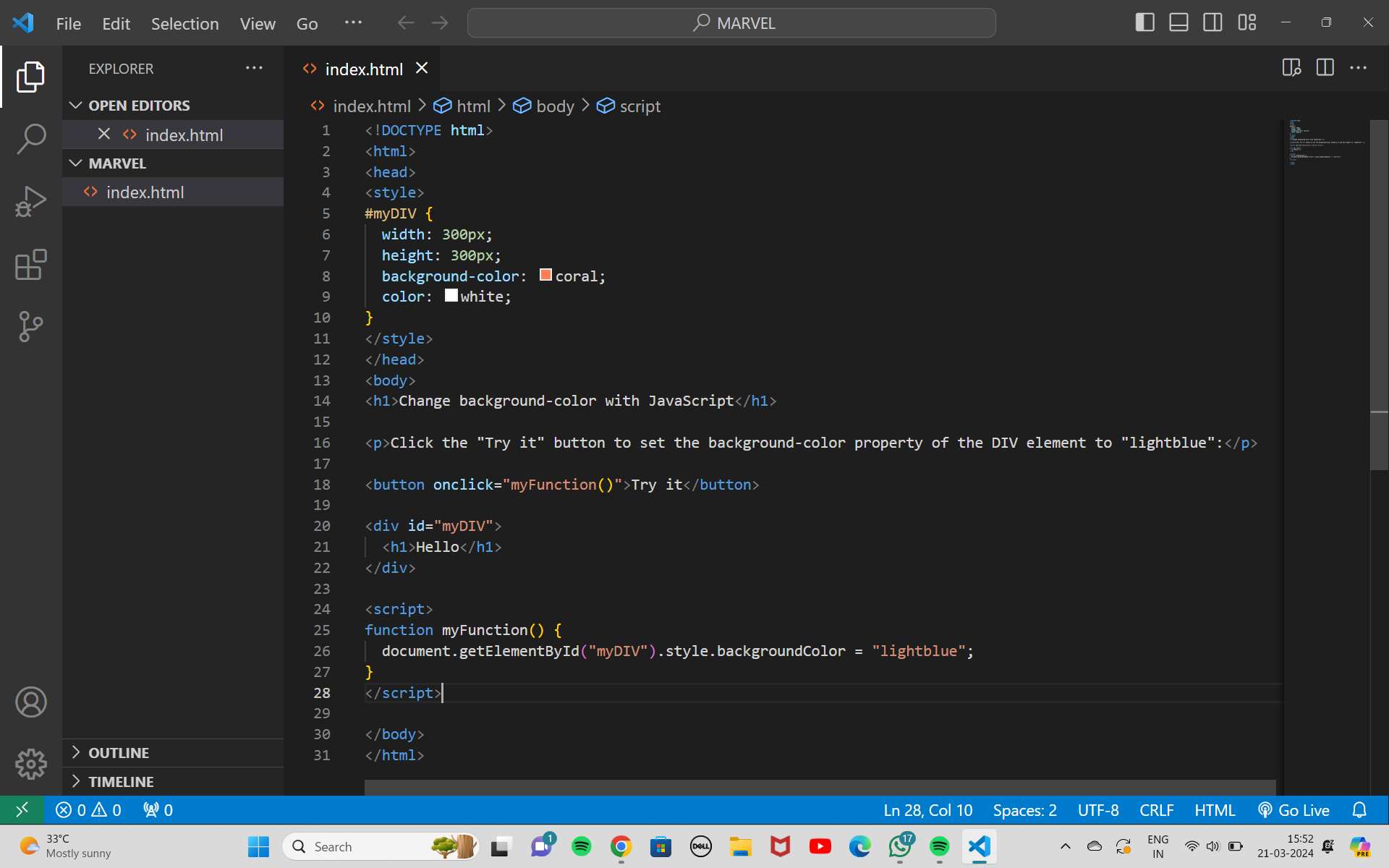Split the editor to the right

1325,68
